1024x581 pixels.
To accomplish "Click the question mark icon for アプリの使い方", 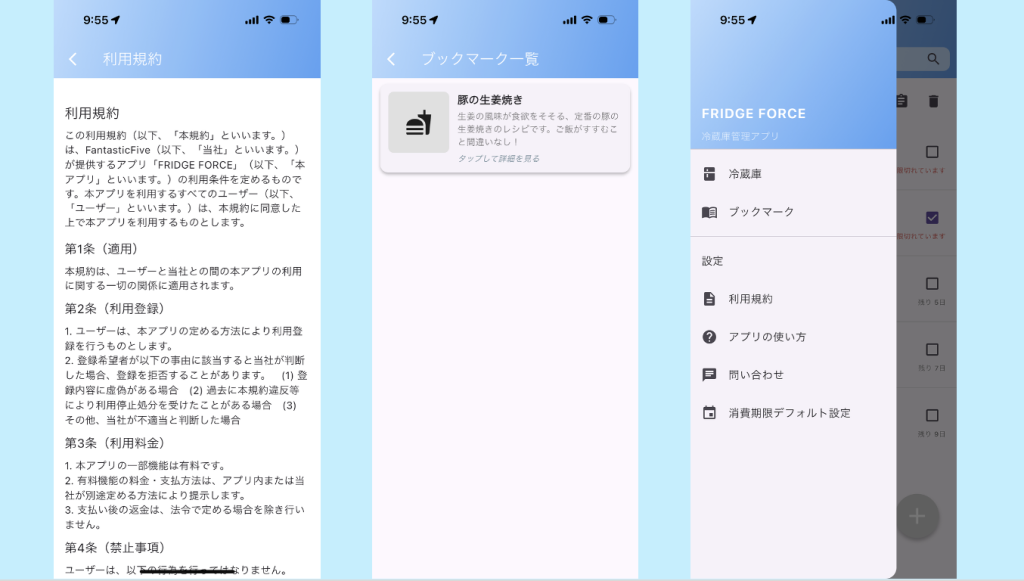I will [709, 337].
